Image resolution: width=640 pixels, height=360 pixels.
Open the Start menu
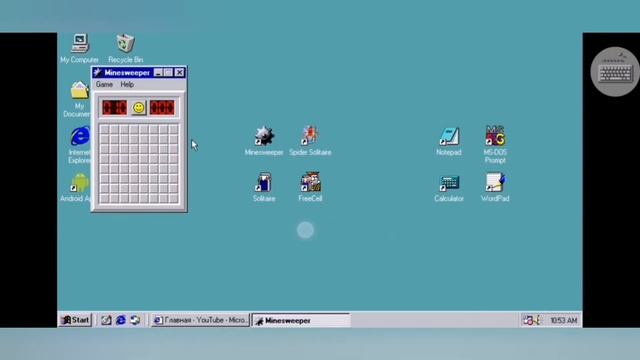click(76, 320)
